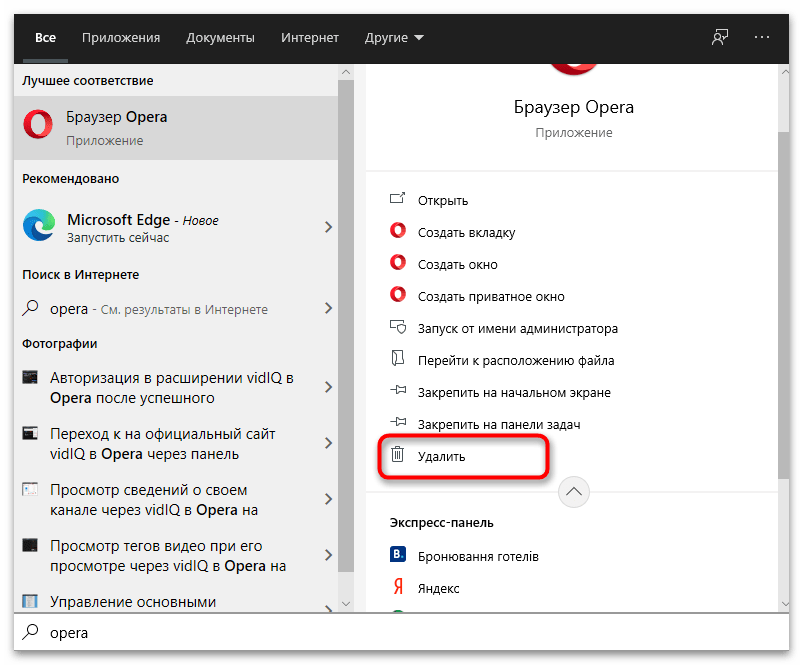Click the feedback icon in top bar
Screen dimensions: 803x665
tap(720, 37)
